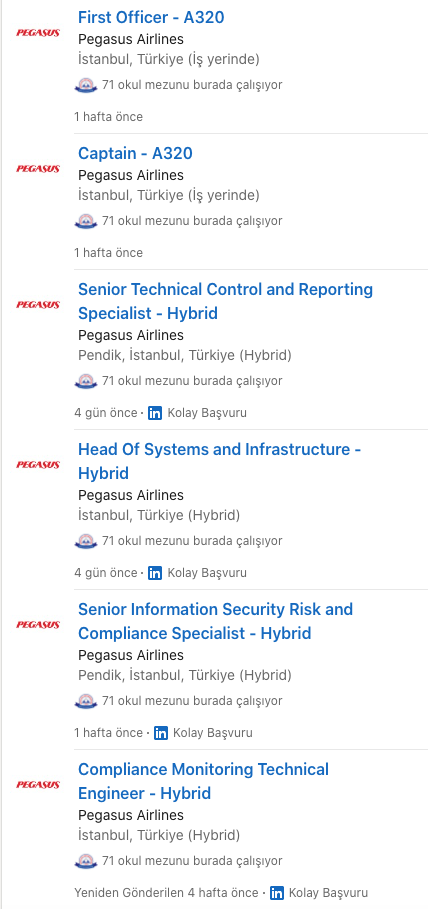The width and height of the screenshot is (428, 909).
Task: Click school alumni badge in Head Of Systems listing
Action: [x=86, y=541]
